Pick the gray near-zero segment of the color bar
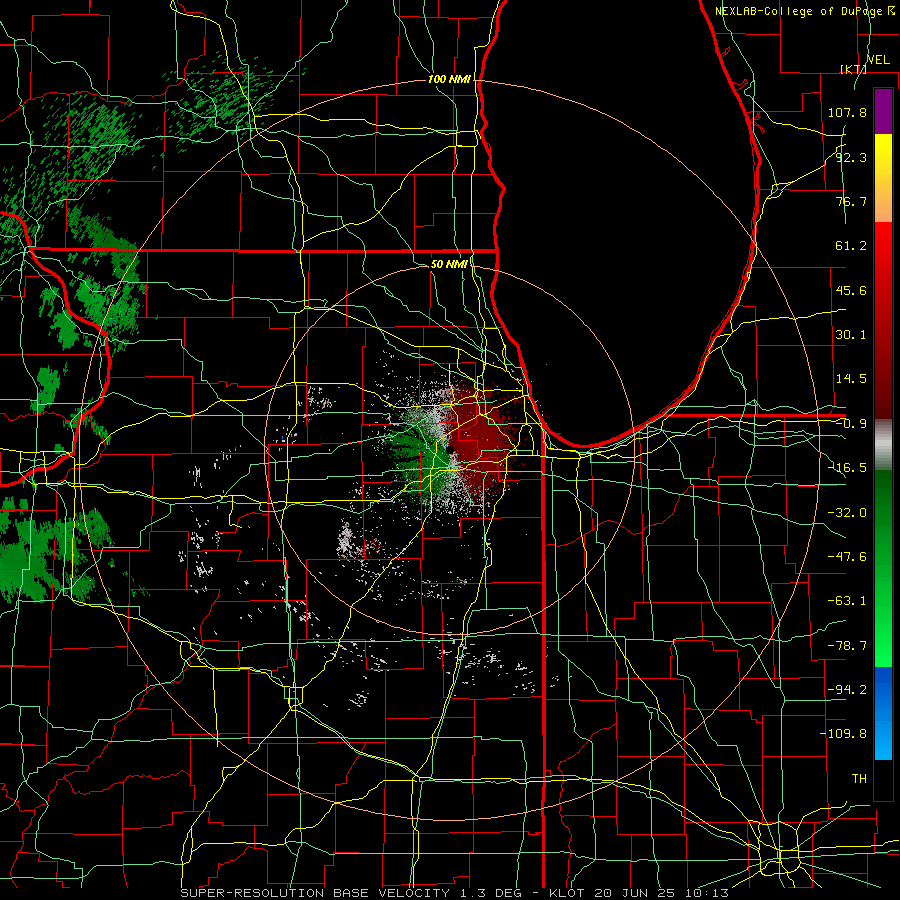Viewport: 900px width, 900px height. (x=883, y=444)
